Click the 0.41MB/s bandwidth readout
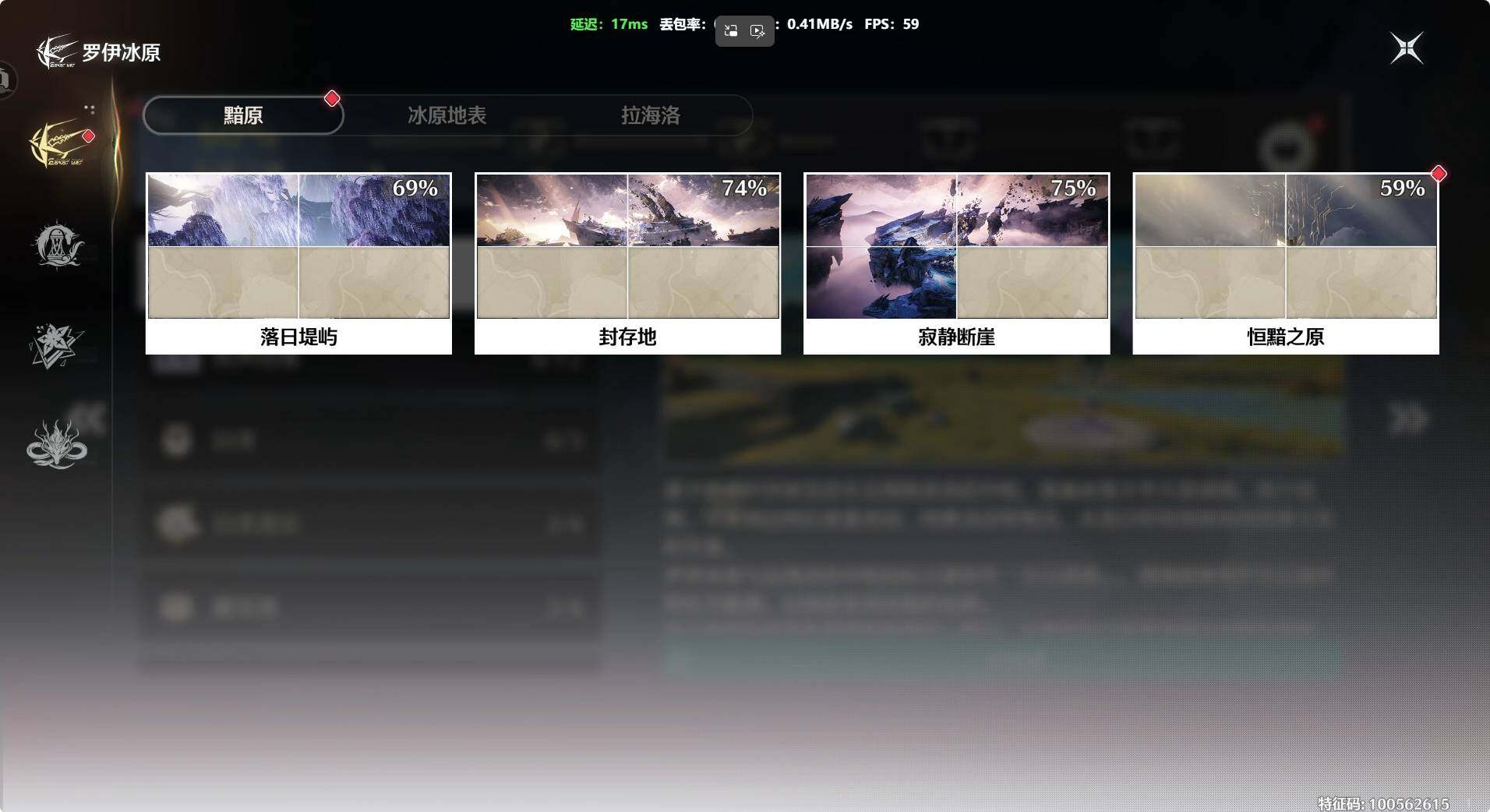Image resolution: width=1490 pixels, height=812 pixels. [x=819, y=24]
